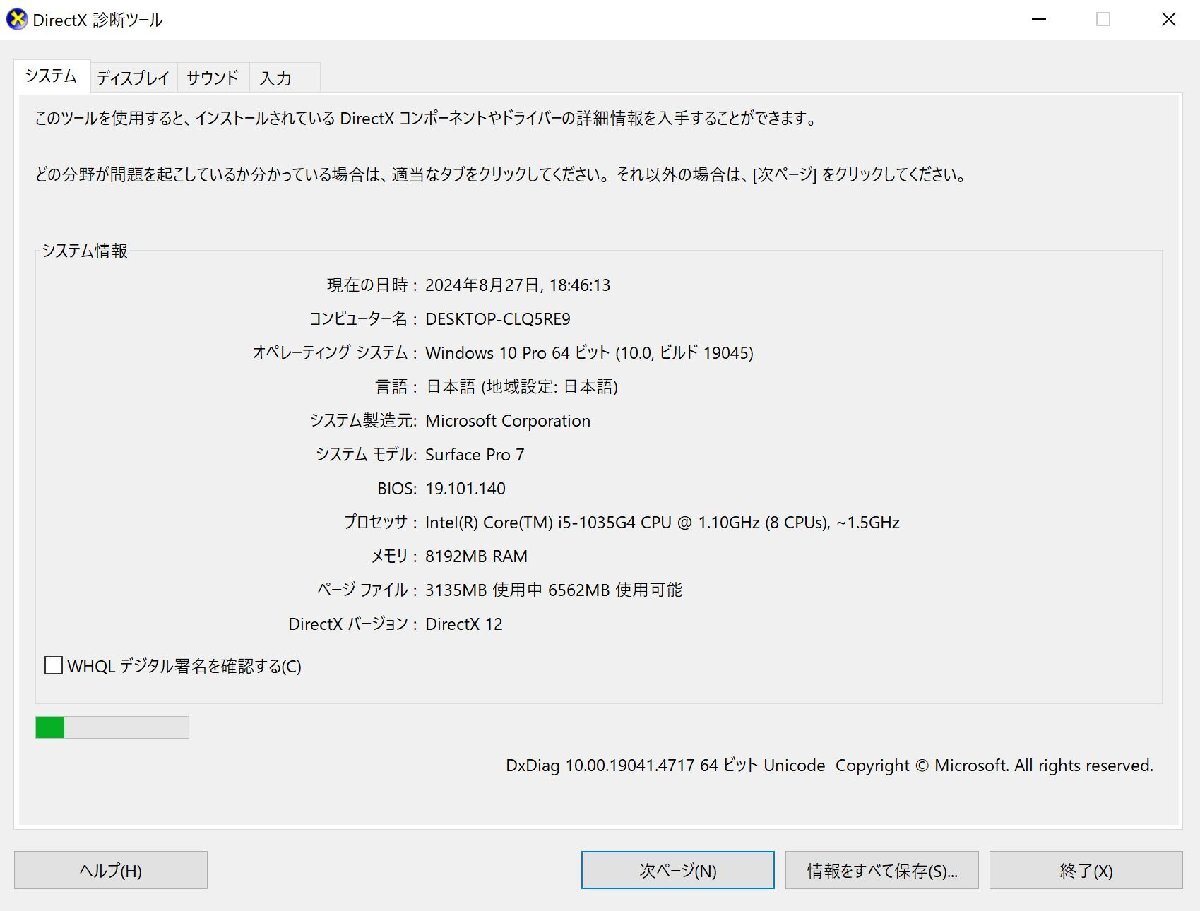Viewport: 1200px width, 911px height.
Task: Click the システム製造元 label
Action: (x=363, y=421)
